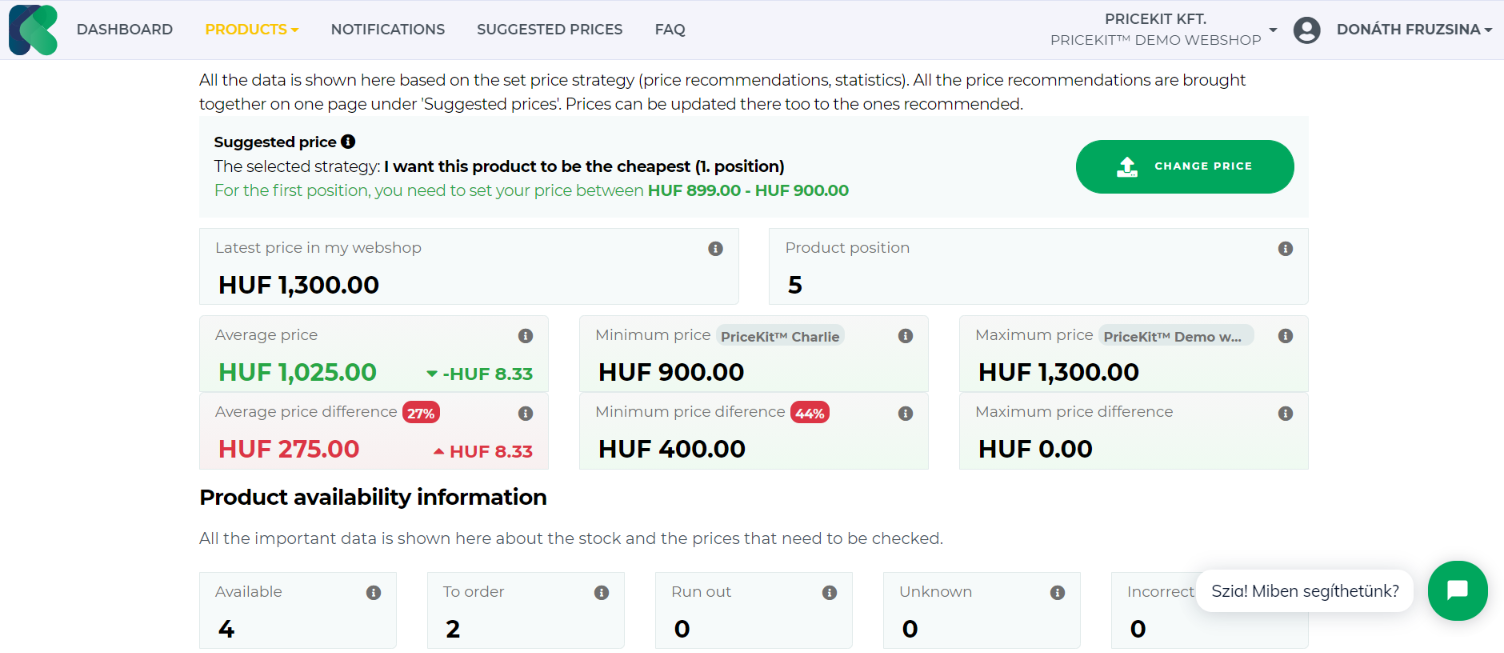Click the PriceKit logo icon

click(33, 29)
